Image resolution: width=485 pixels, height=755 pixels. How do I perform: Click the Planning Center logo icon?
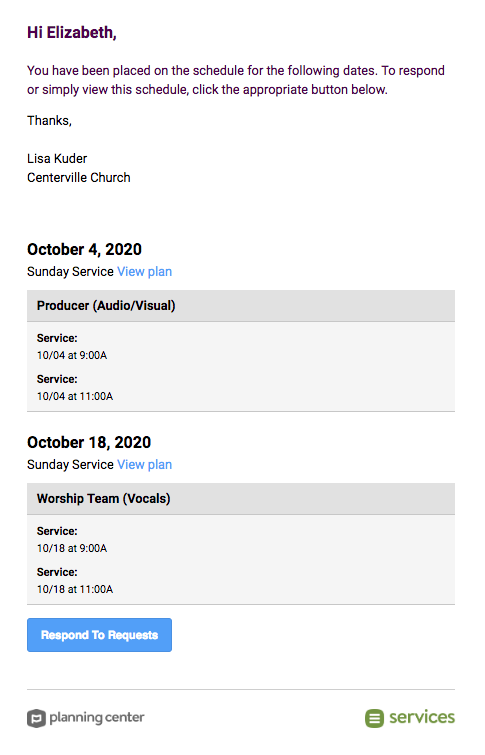point(36,718)
